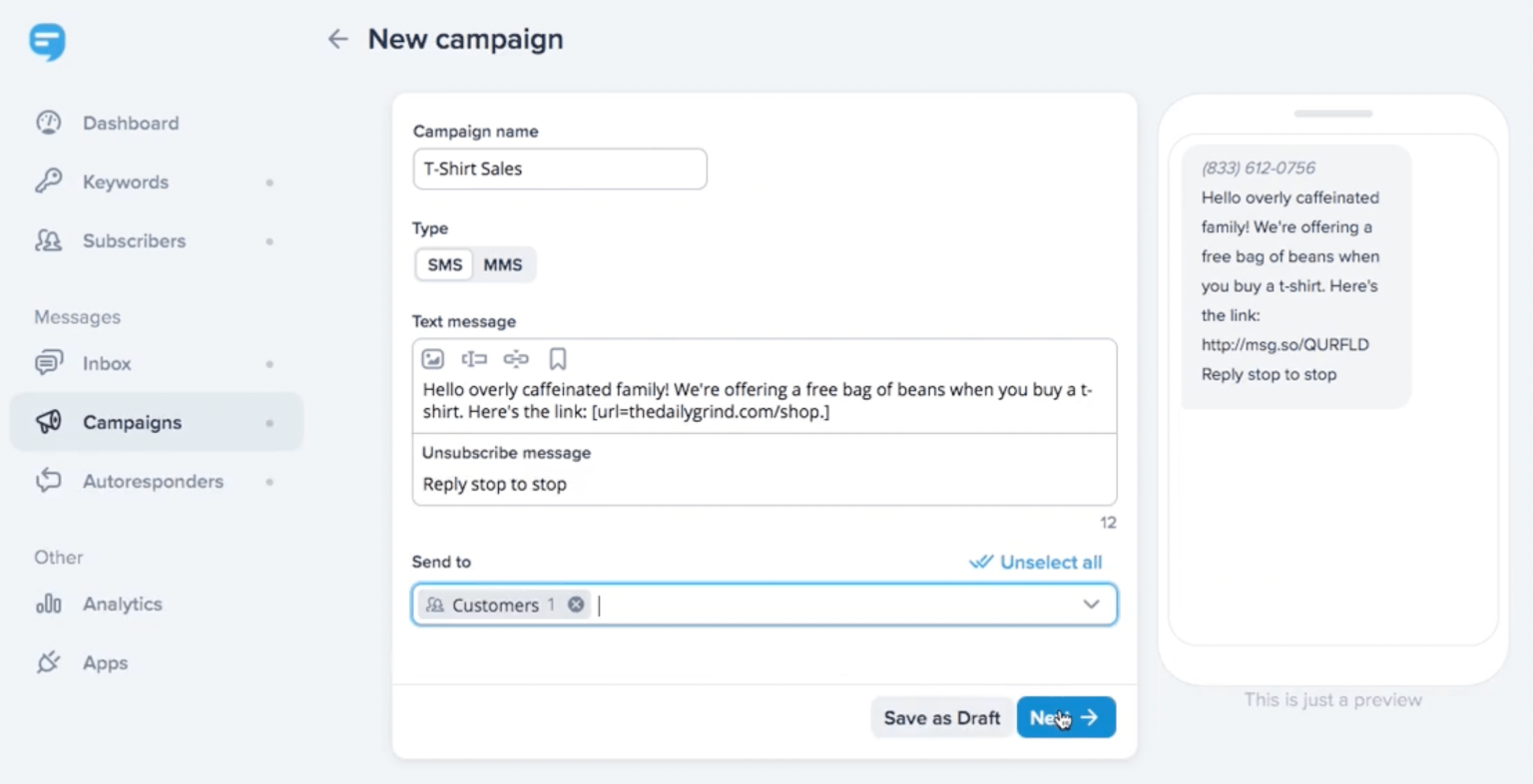This screenshot has width=1533, height=784.
Task: Open the Keywords section in the sidebar
Action: [x=125, y=182]
